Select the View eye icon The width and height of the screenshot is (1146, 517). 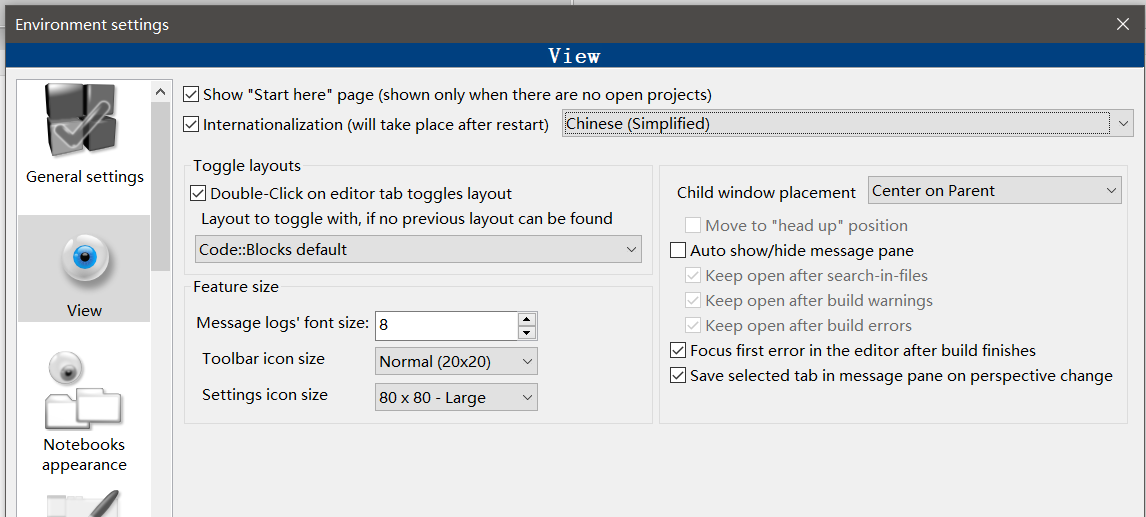click(84, 260)
